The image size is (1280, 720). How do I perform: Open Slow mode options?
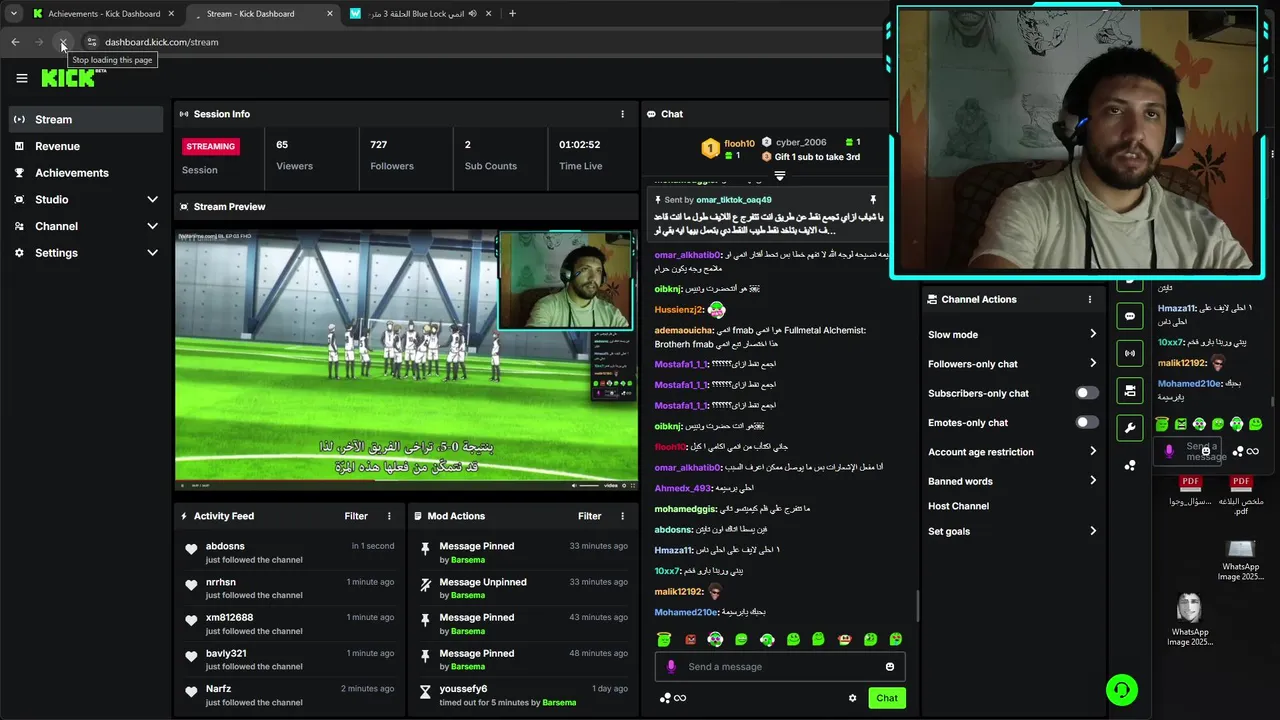coord(1012,334)
